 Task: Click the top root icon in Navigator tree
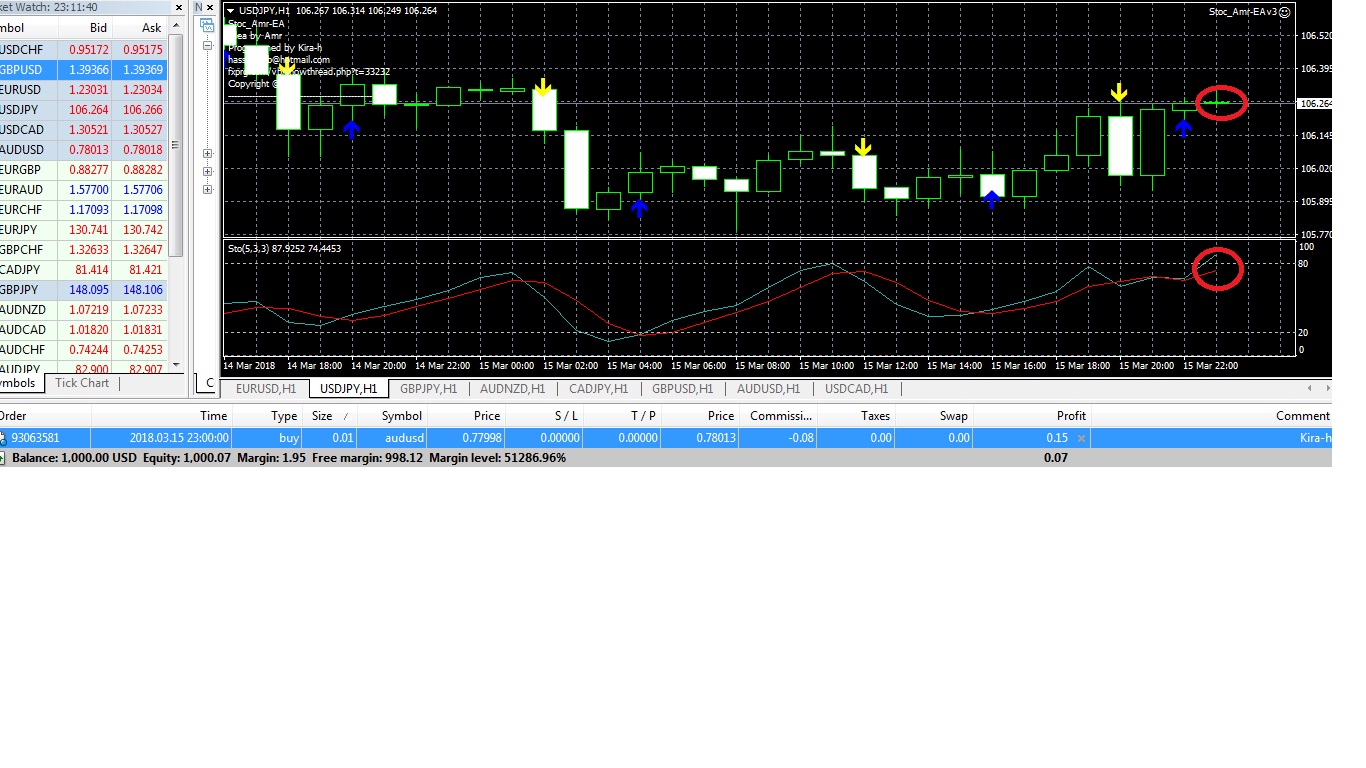click(x=208, y=27)
